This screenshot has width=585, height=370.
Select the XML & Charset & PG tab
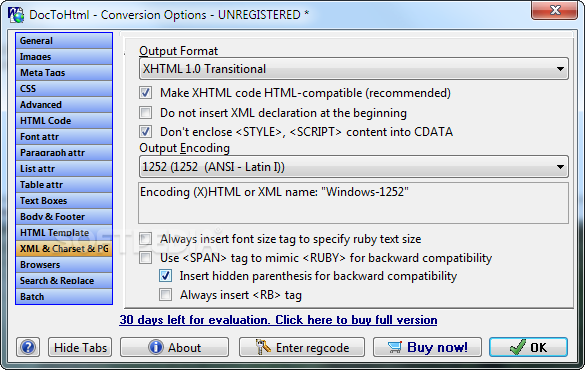point(64,249)
